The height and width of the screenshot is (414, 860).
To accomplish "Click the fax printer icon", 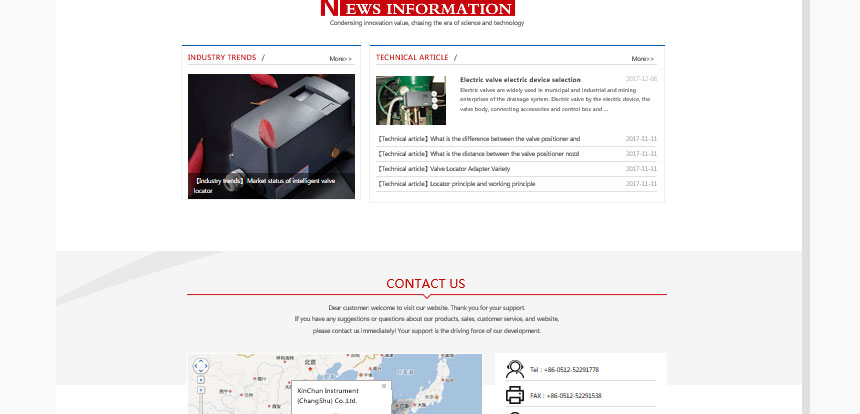I will point(514,395).
